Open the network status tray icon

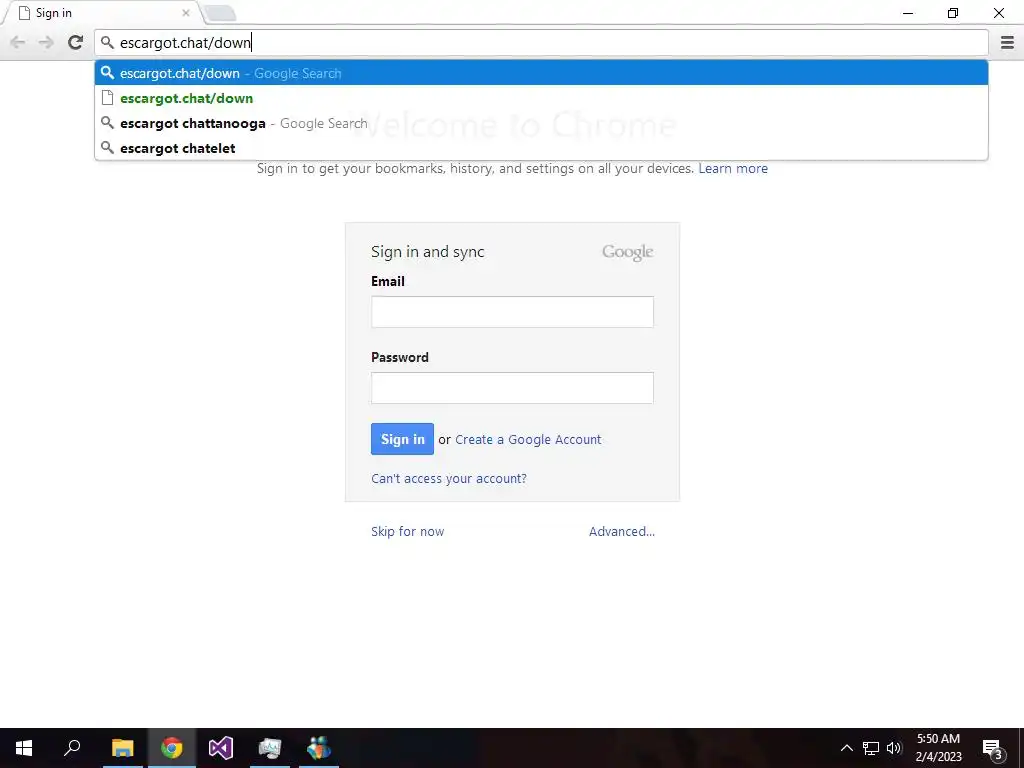[871, 748]
